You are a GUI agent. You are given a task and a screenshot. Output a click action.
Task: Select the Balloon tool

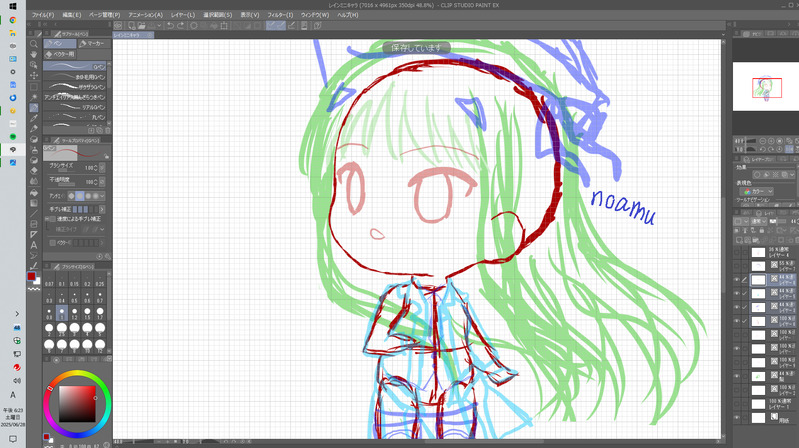pyautogui.click(x=34, y=255)
